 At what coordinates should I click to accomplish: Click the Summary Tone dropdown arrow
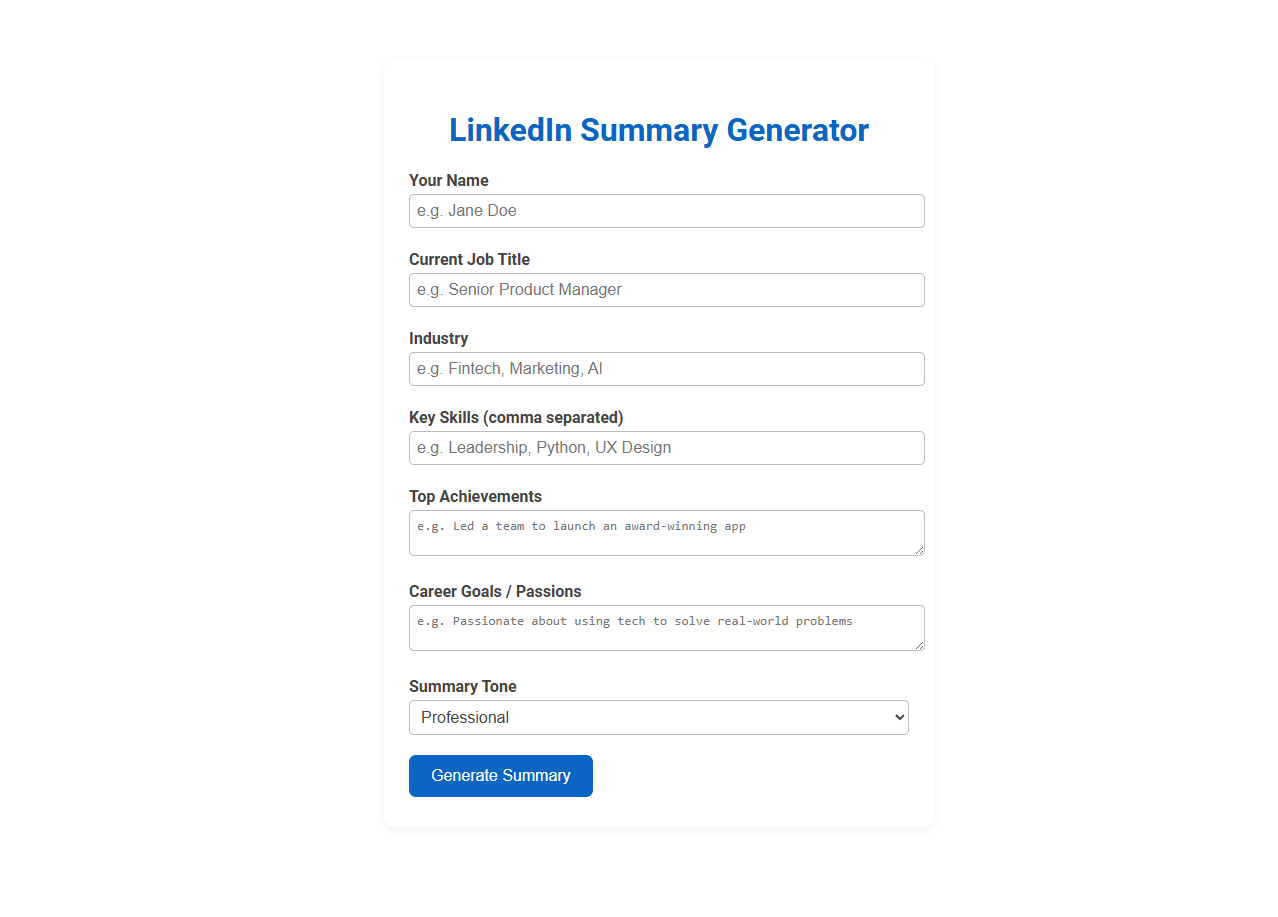pyautogui.click(x=897, y=717)
